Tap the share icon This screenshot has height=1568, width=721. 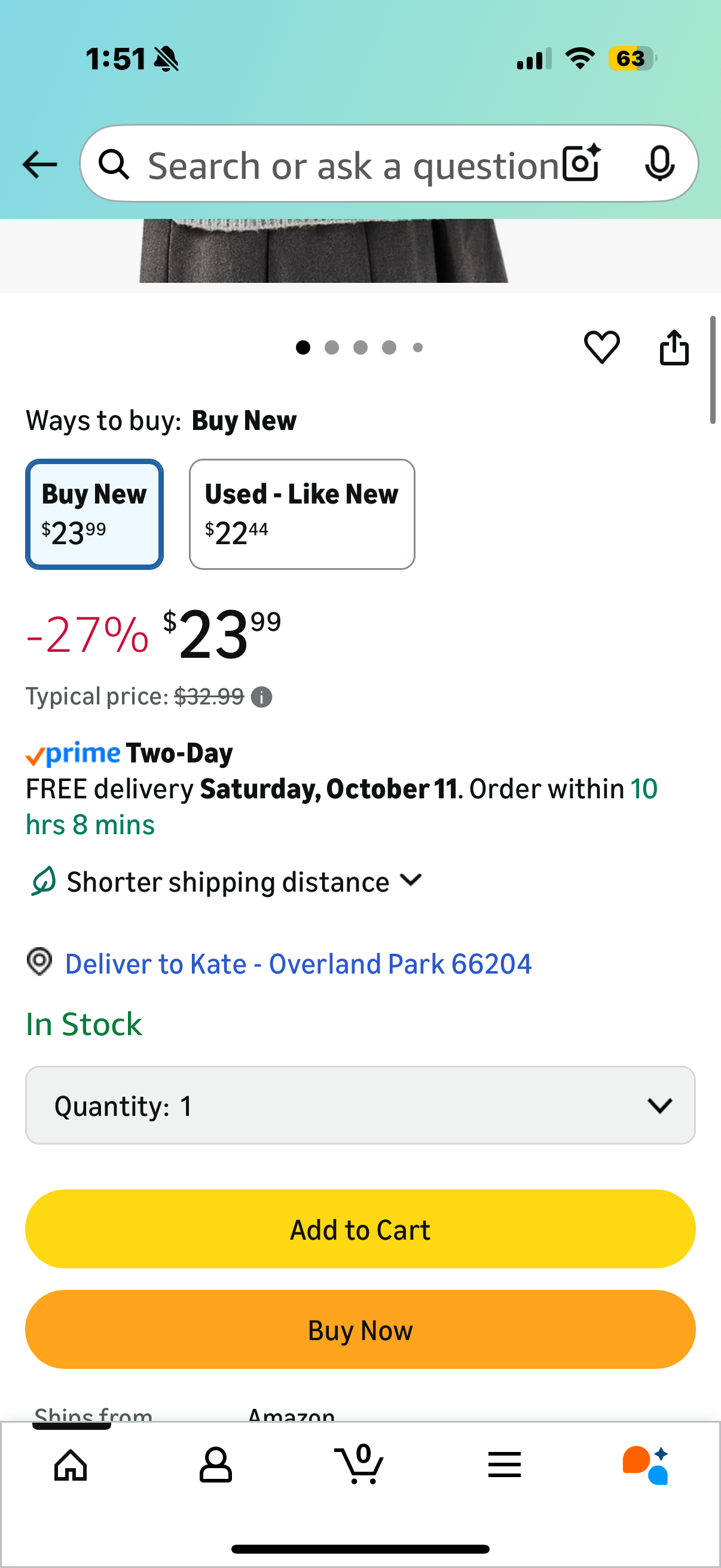click(674, 347)
